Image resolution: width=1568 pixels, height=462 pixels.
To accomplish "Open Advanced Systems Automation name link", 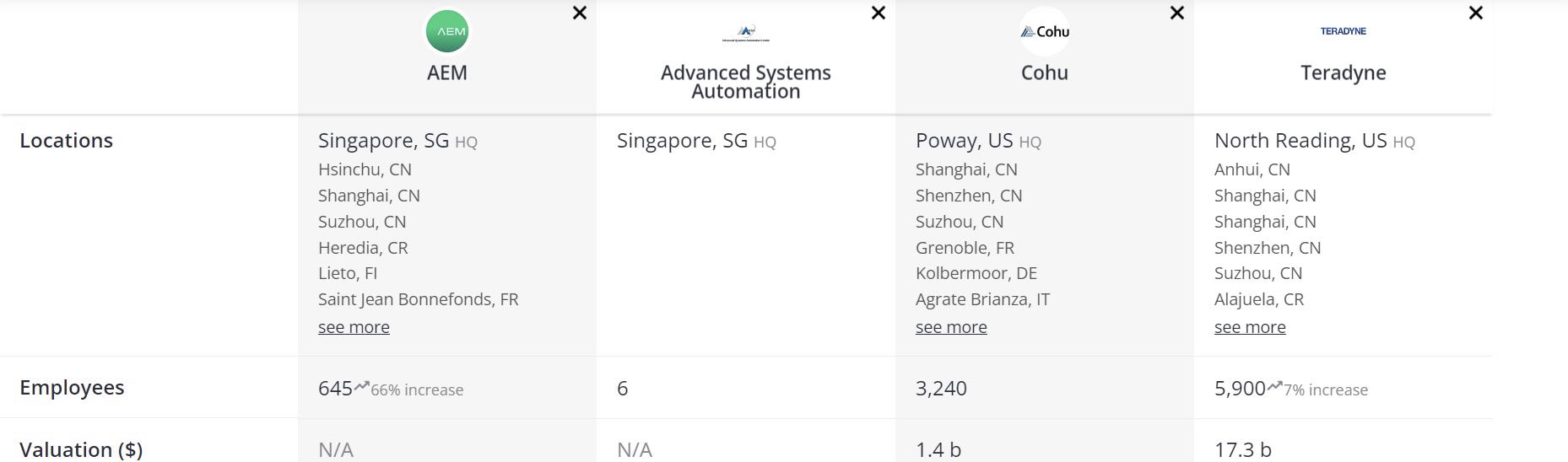I will pos(746,82).
